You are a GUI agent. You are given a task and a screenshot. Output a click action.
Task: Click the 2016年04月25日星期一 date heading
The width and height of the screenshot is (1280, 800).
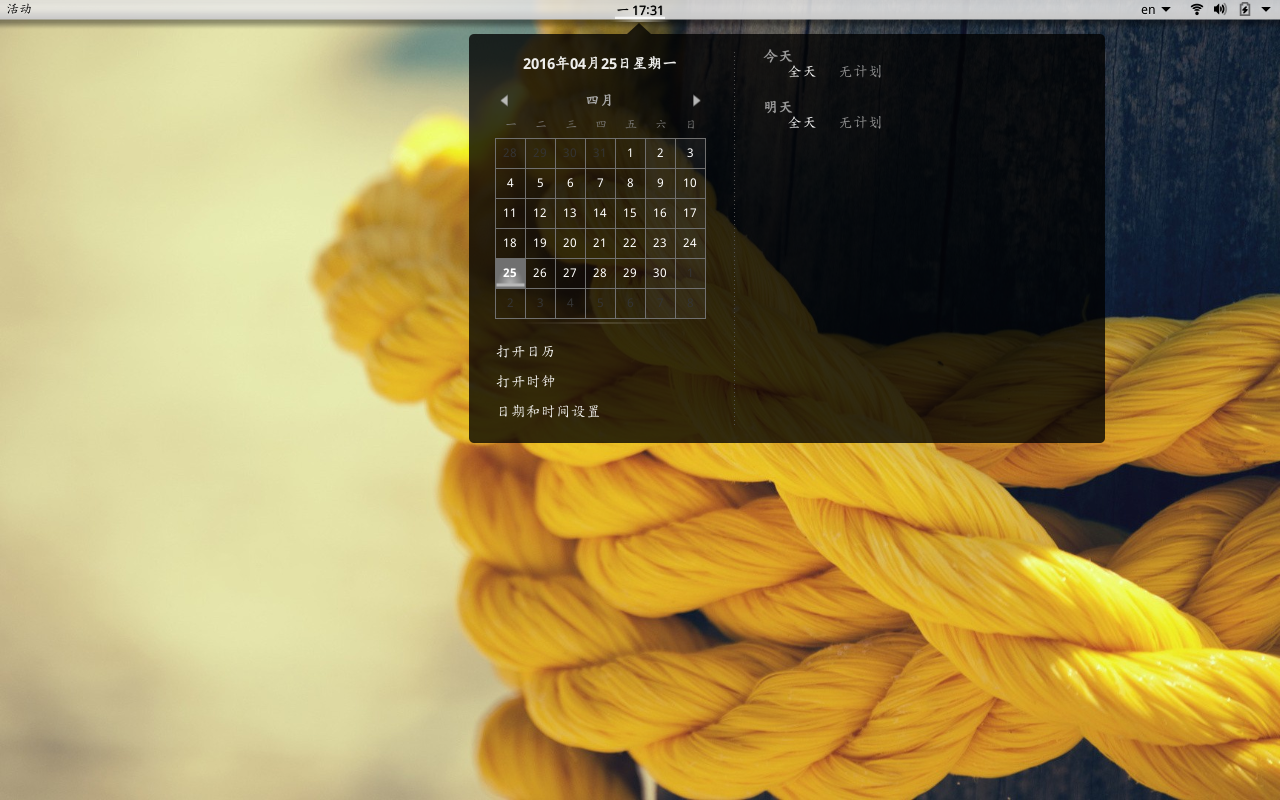[x=600, y=64]
